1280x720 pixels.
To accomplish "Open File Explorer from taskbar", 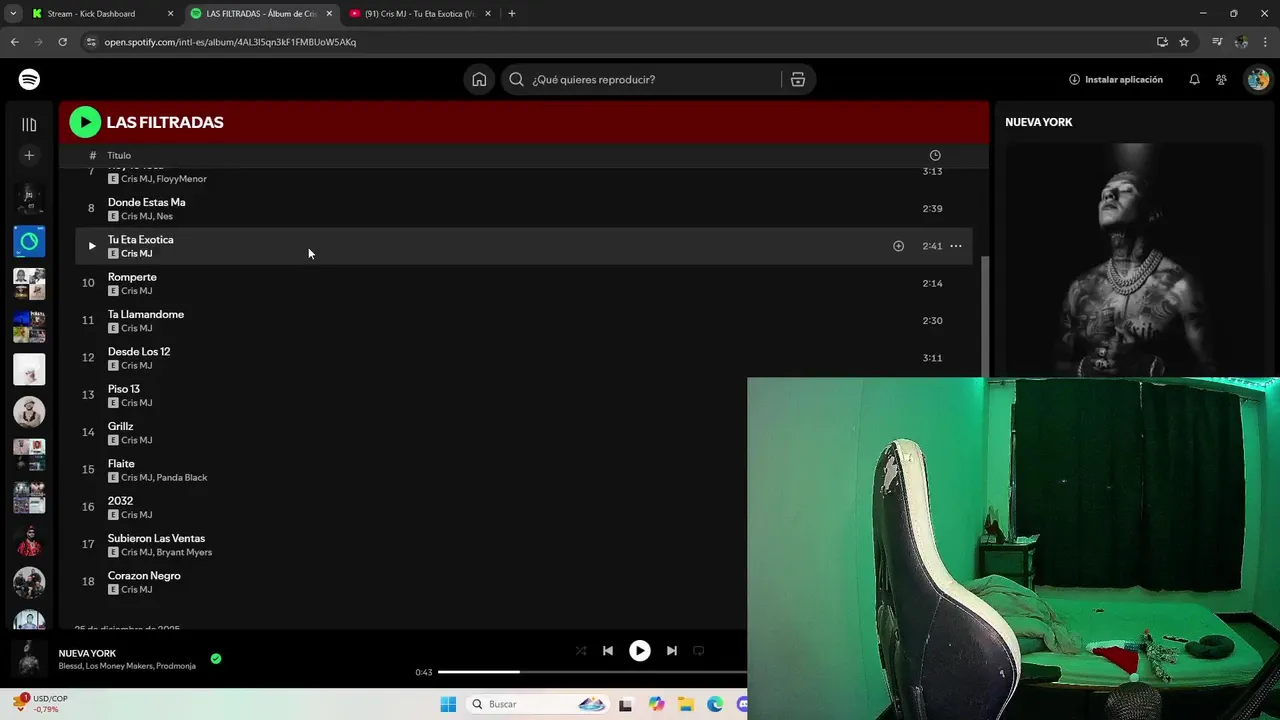I will point(686,704).
